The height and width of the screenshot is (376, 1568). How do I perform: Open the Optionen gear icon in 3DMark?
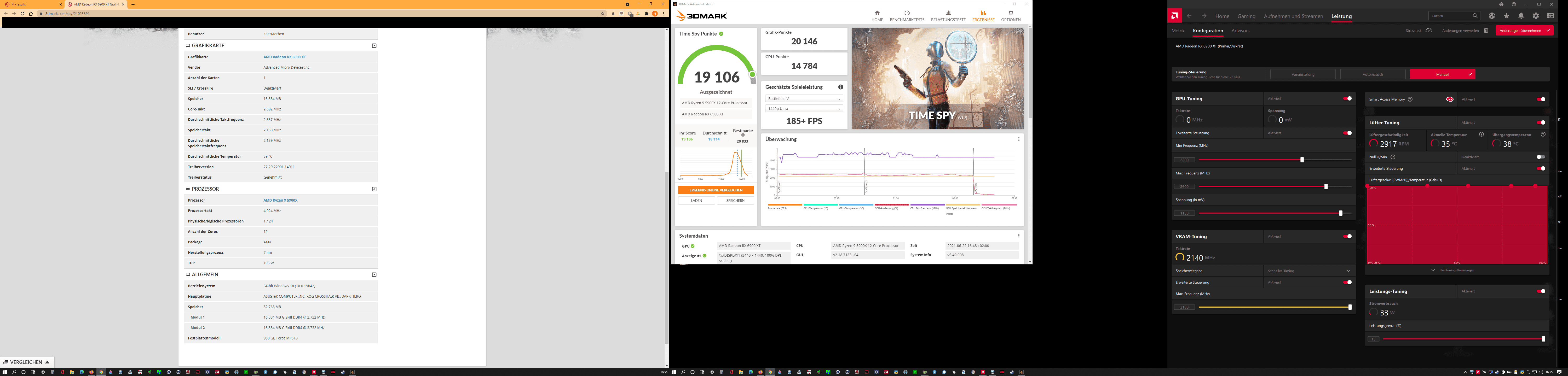[1011, 13]
